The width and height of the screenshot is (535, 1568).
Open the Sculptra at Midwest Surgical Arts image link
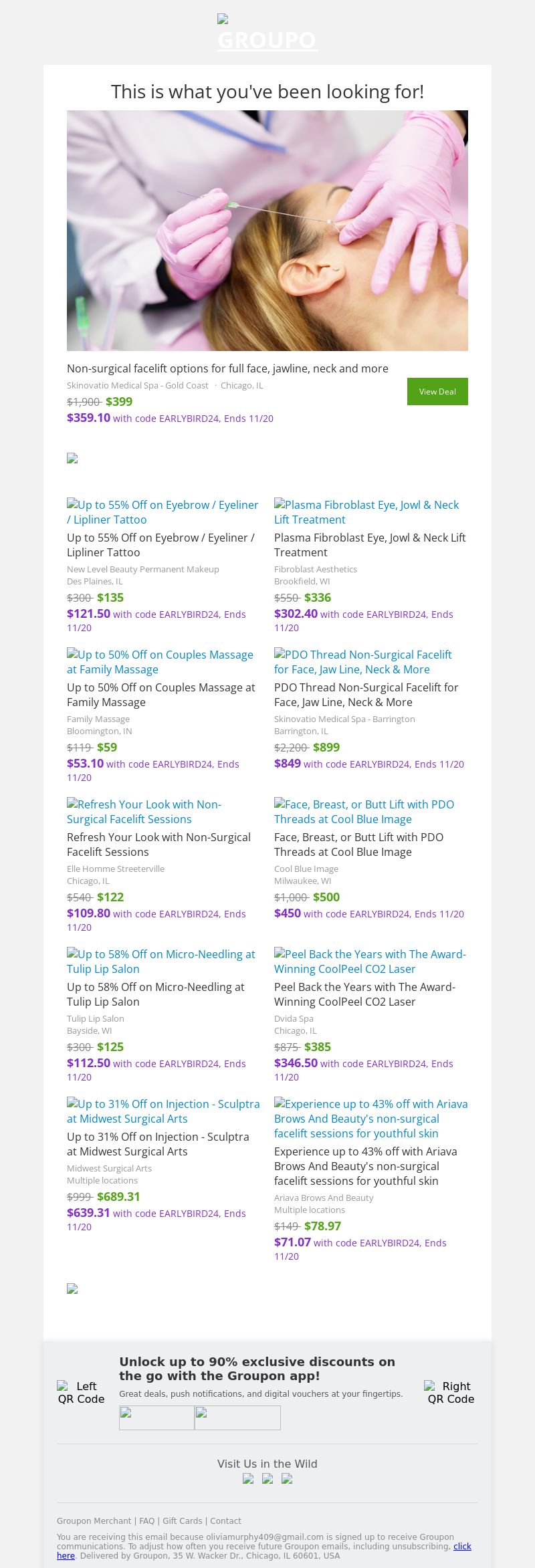tap(163, 1111)
